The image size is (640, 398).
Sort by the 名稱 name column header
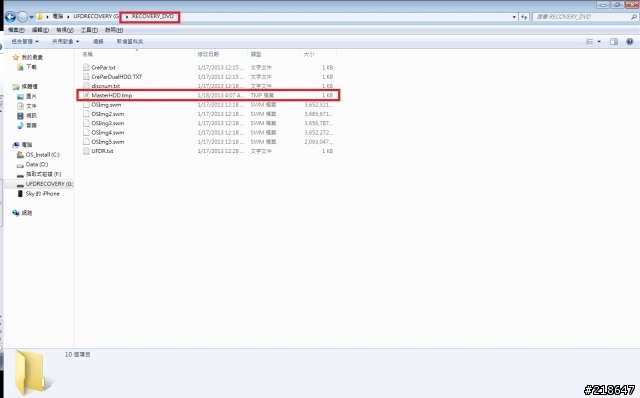87,54
